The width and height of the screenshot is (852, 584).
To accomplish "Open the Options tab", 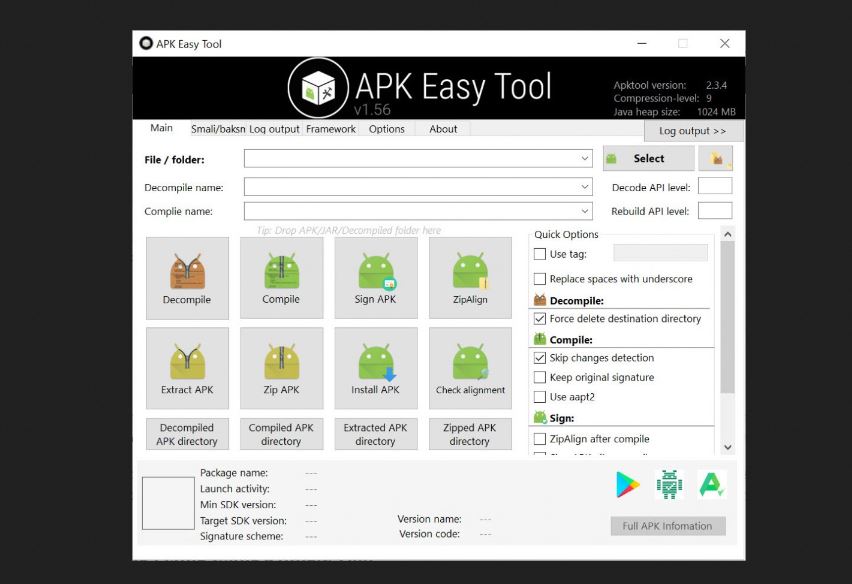I will (386, 129).
